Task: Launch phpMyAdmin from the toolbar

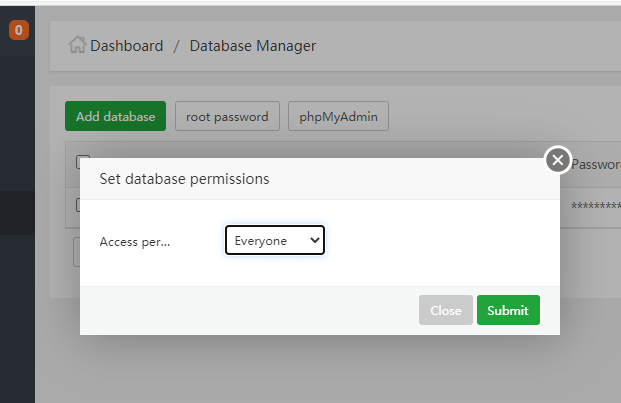Action: [338, 116]
